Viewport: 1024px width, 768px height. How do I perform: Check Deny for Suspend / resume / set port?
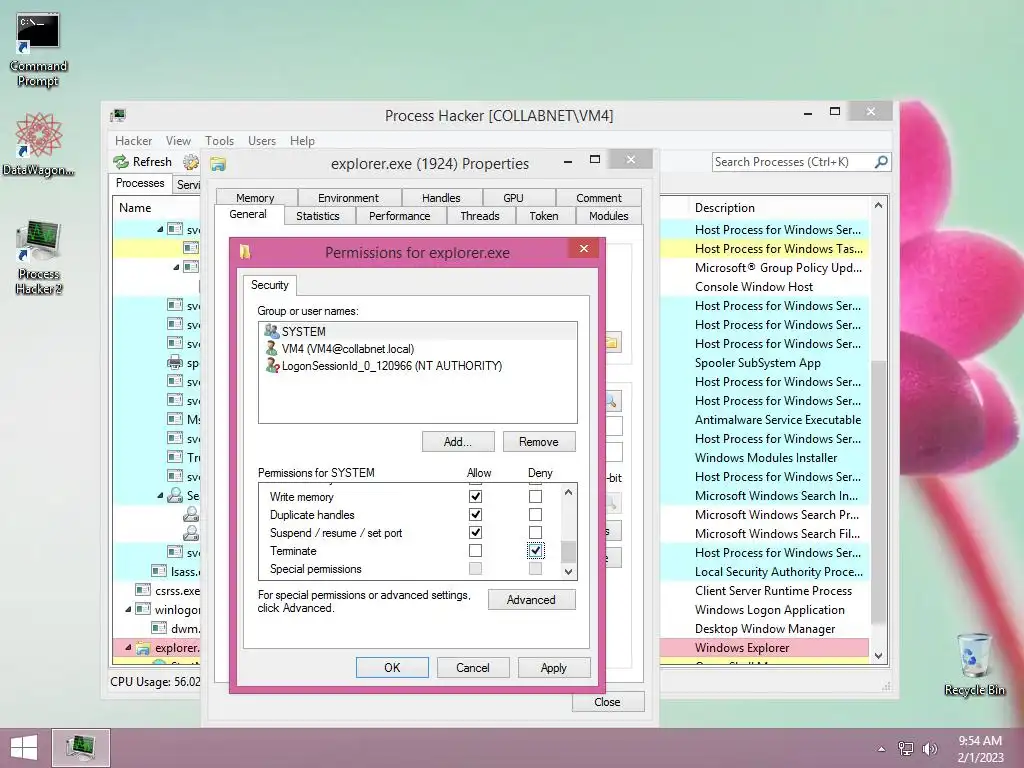536,532
